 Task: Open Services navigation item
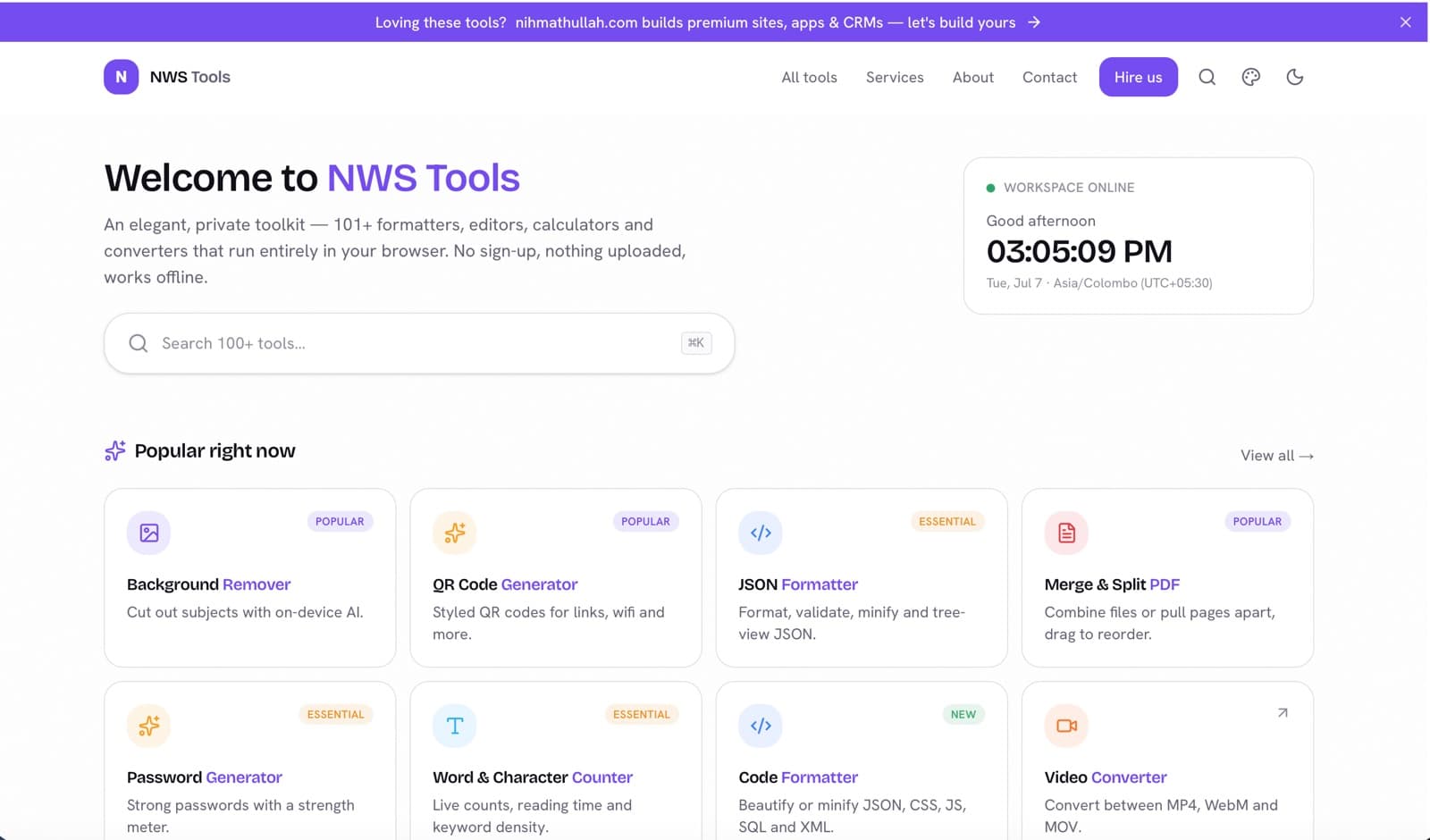[895, 77]
